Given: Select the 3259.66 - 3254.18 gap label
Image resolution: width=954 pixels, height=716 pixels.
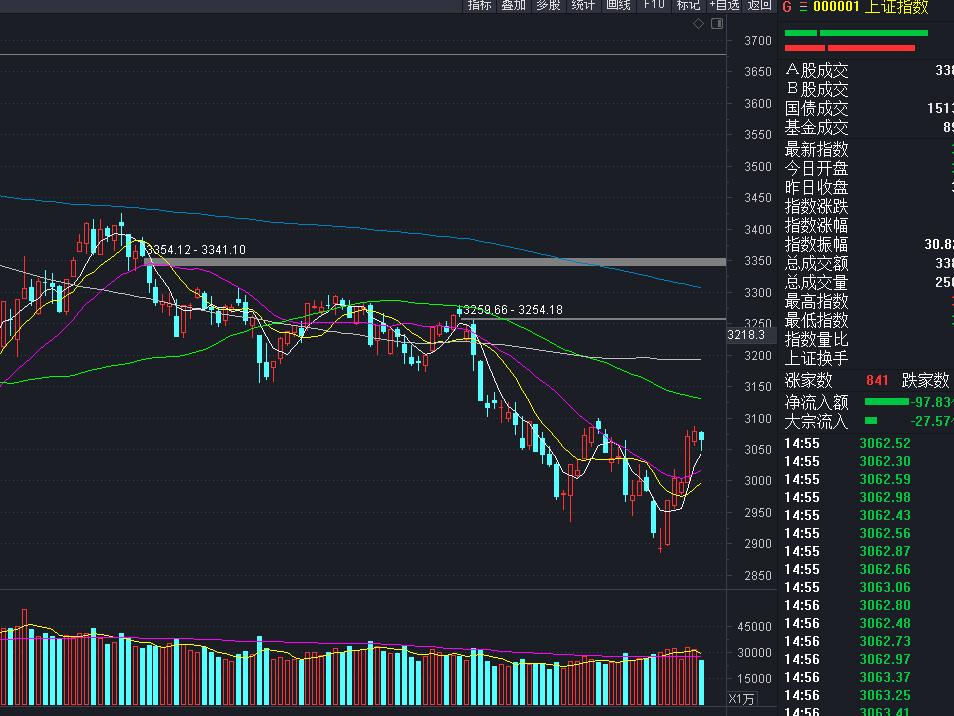Looking at the screenshot, I should (512, 310).
